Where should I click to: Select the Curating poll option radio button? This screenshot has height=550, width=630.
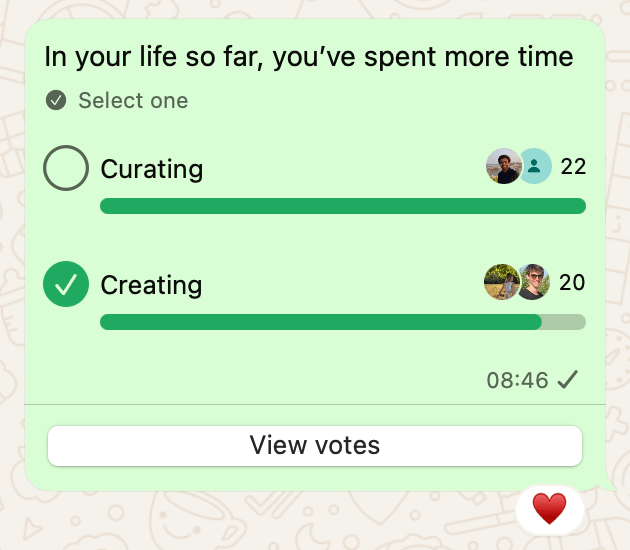(x=66, y=169)
